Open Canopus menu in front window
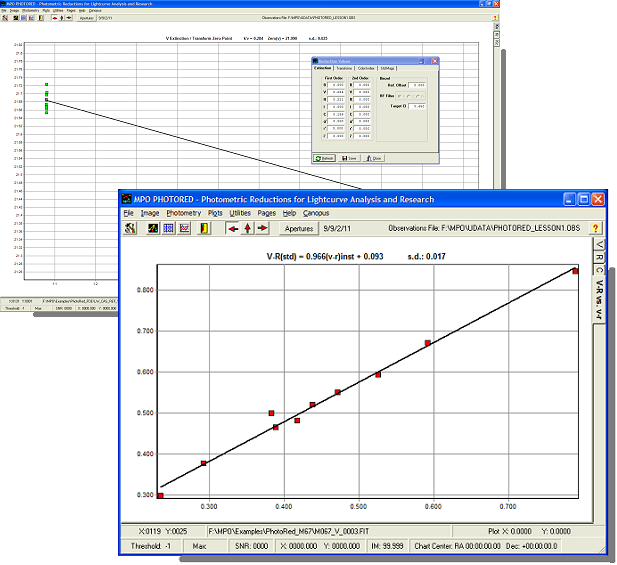 316,213
